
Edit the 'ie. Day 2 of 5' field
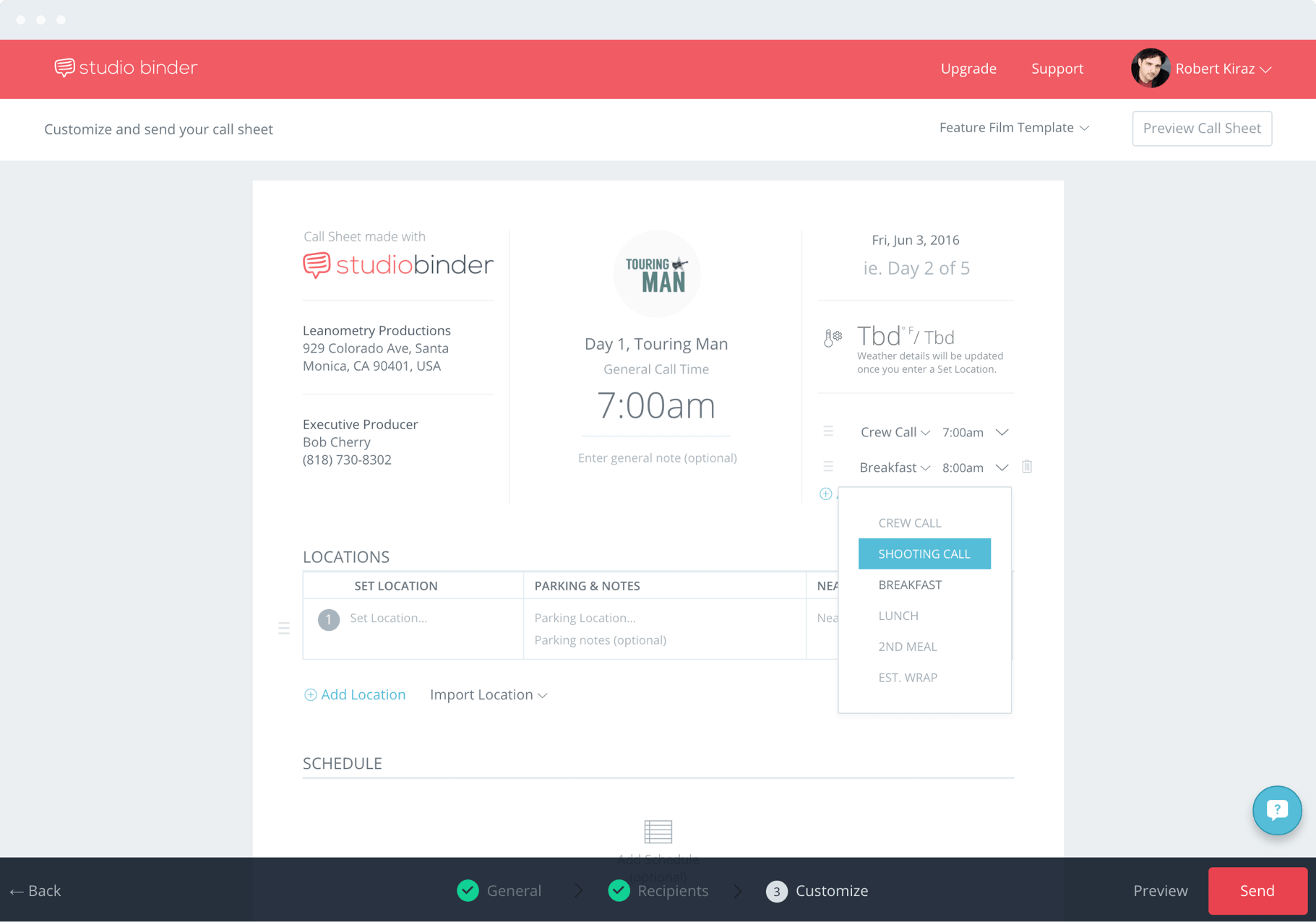pyautogui.click(x=916, y=268)
